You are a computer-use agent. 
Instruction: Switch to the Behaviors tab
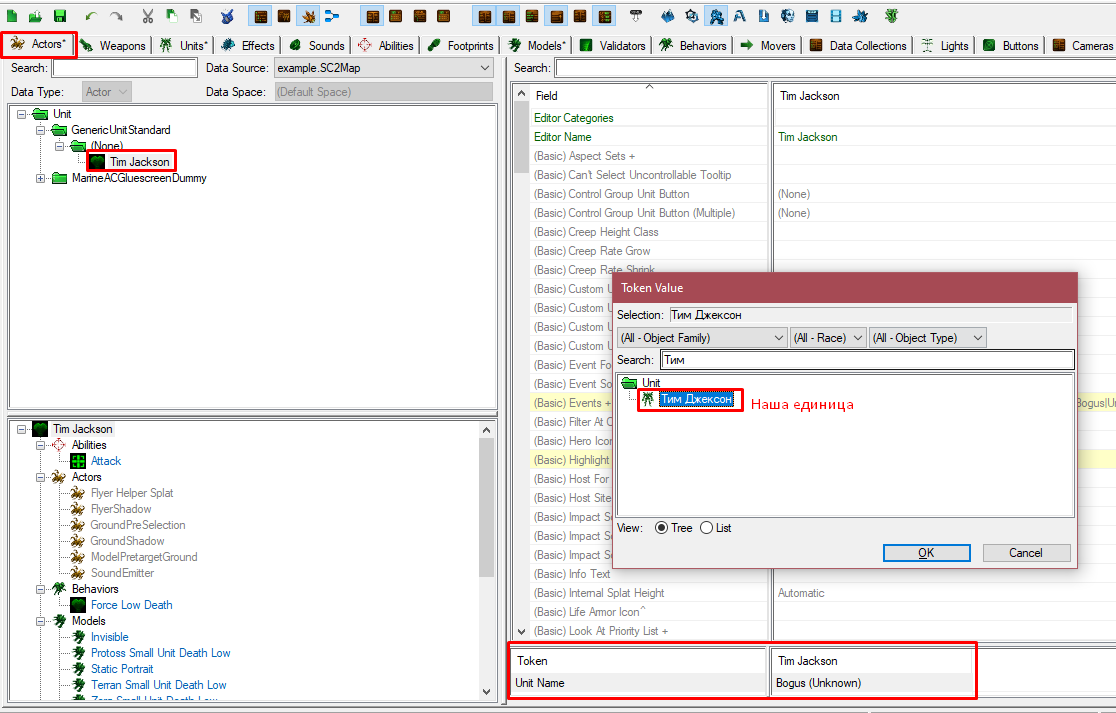click(693, 46)
